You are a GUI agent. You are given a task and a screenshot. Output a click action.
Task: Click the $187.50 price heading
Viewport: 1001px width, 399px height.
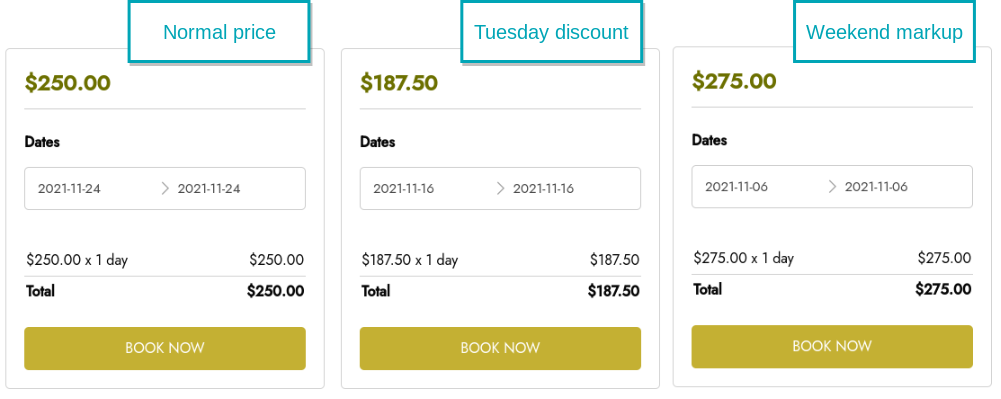399,83
